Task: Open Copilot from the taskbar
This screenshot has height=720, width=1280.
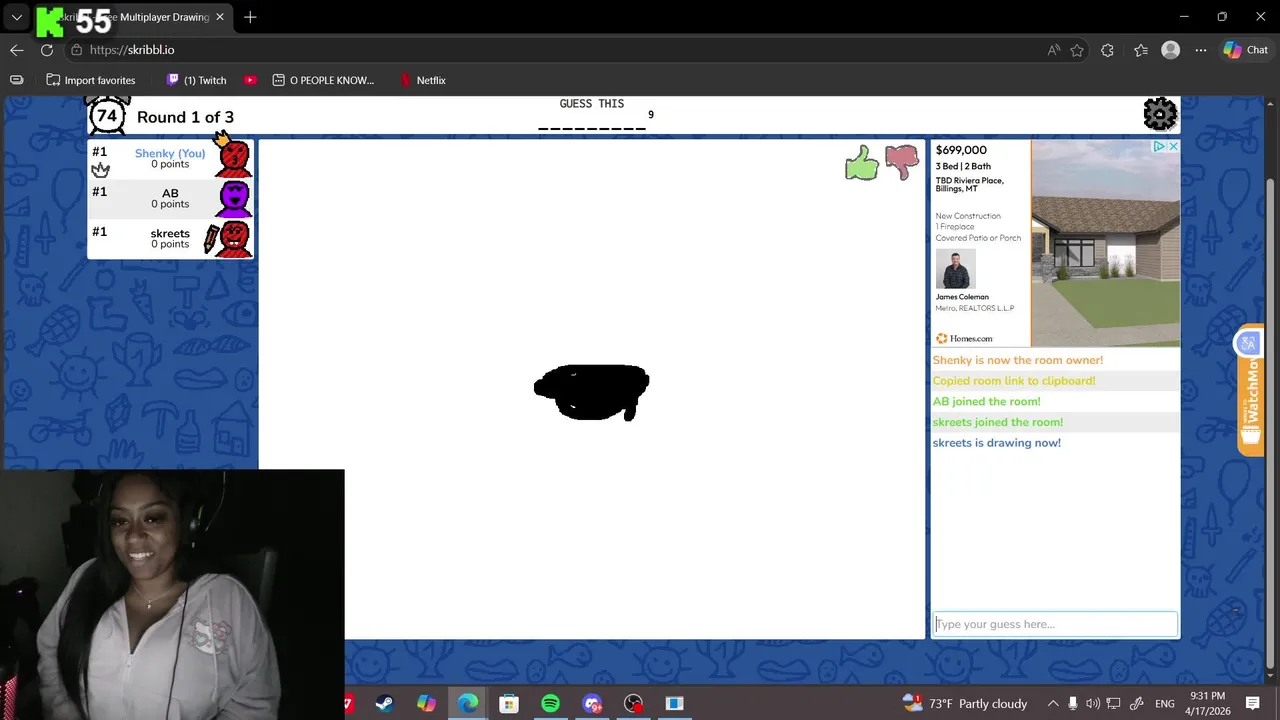Action: coord(426,704)
